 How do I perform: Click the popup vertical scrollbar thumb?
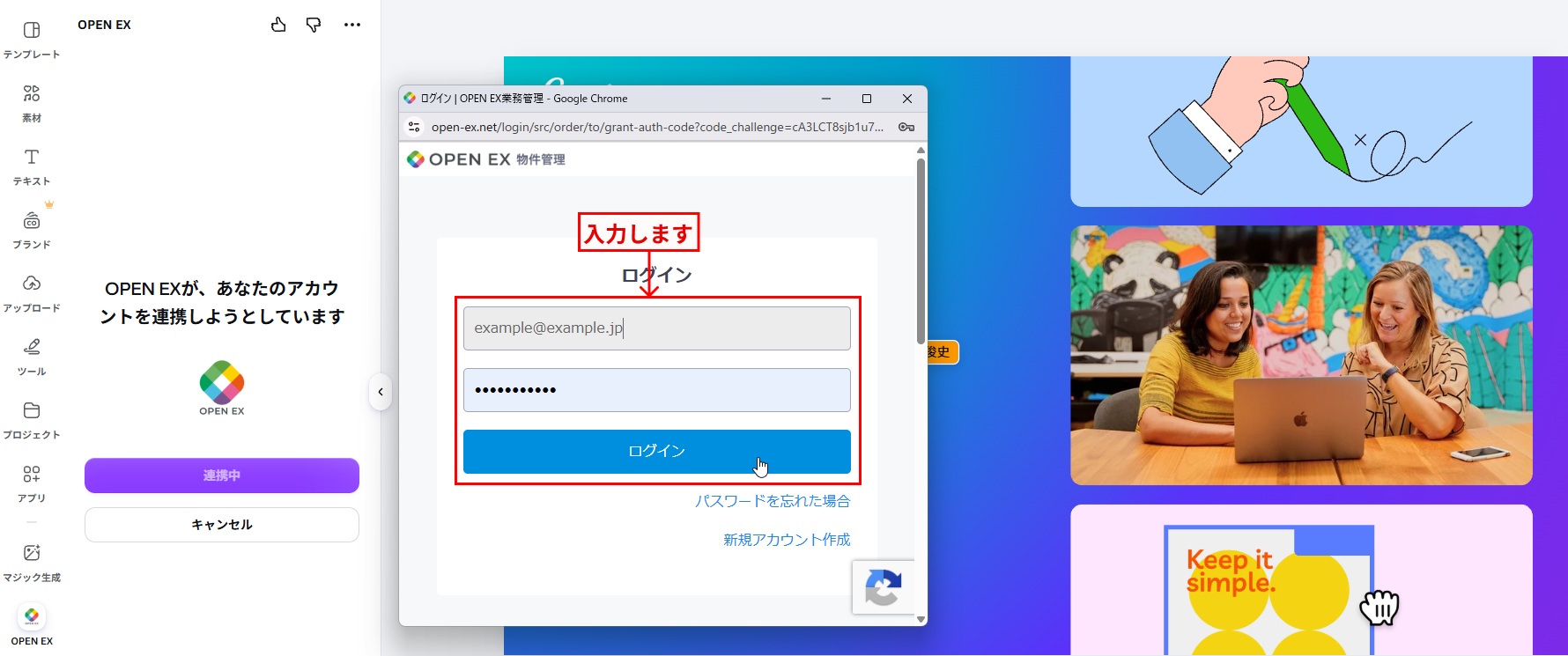(921, 251)
